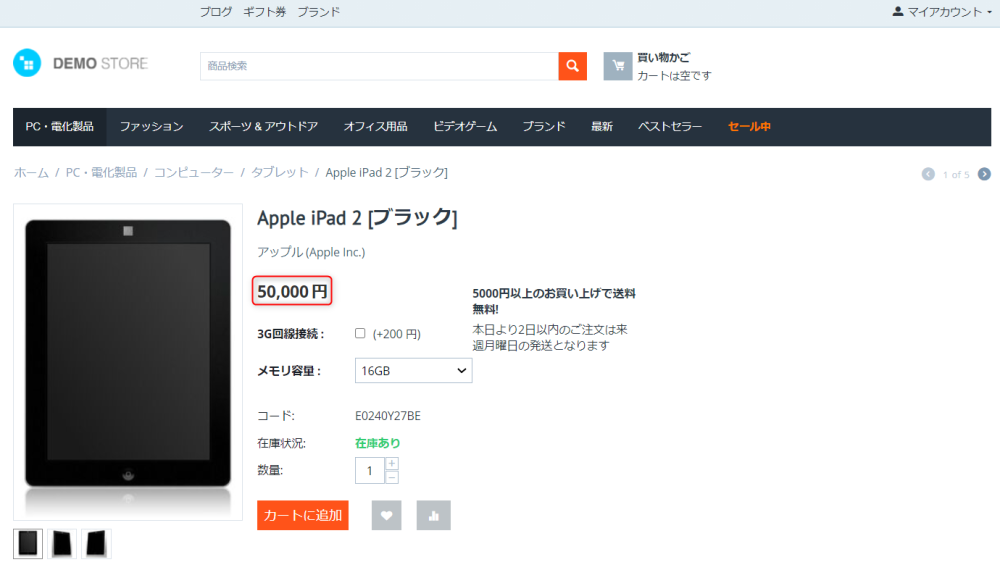Image resolution: width=1000 pixels, height=570 pixels.
Task: Open the ビデオゲーム menu
Action: (x=465, y=127)
